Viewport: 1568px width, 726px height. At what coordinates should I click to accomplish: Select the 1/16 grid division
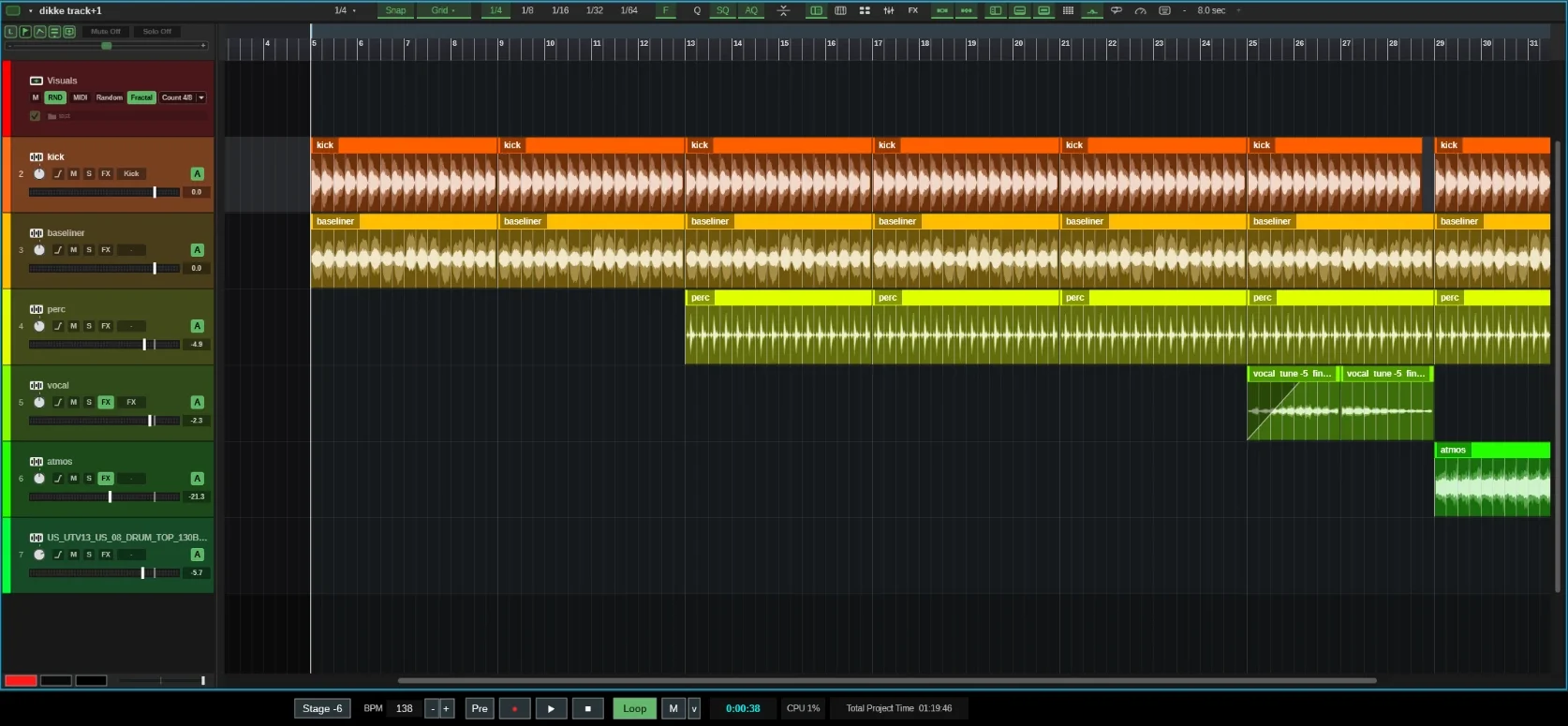pyautogui.click(x=560, y=10)
